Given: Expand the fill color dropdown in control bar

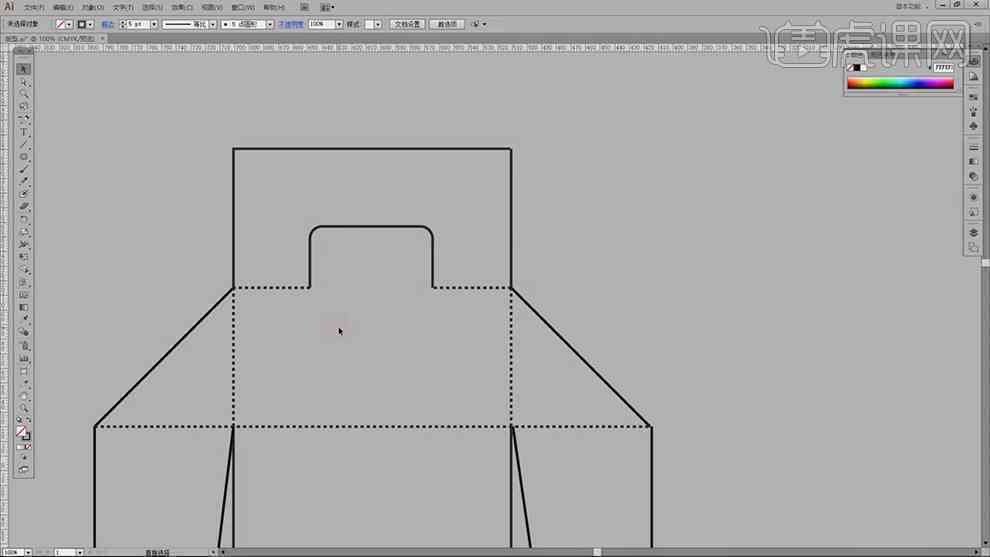Looking at the screenshot, I should (x=69, y=24).
